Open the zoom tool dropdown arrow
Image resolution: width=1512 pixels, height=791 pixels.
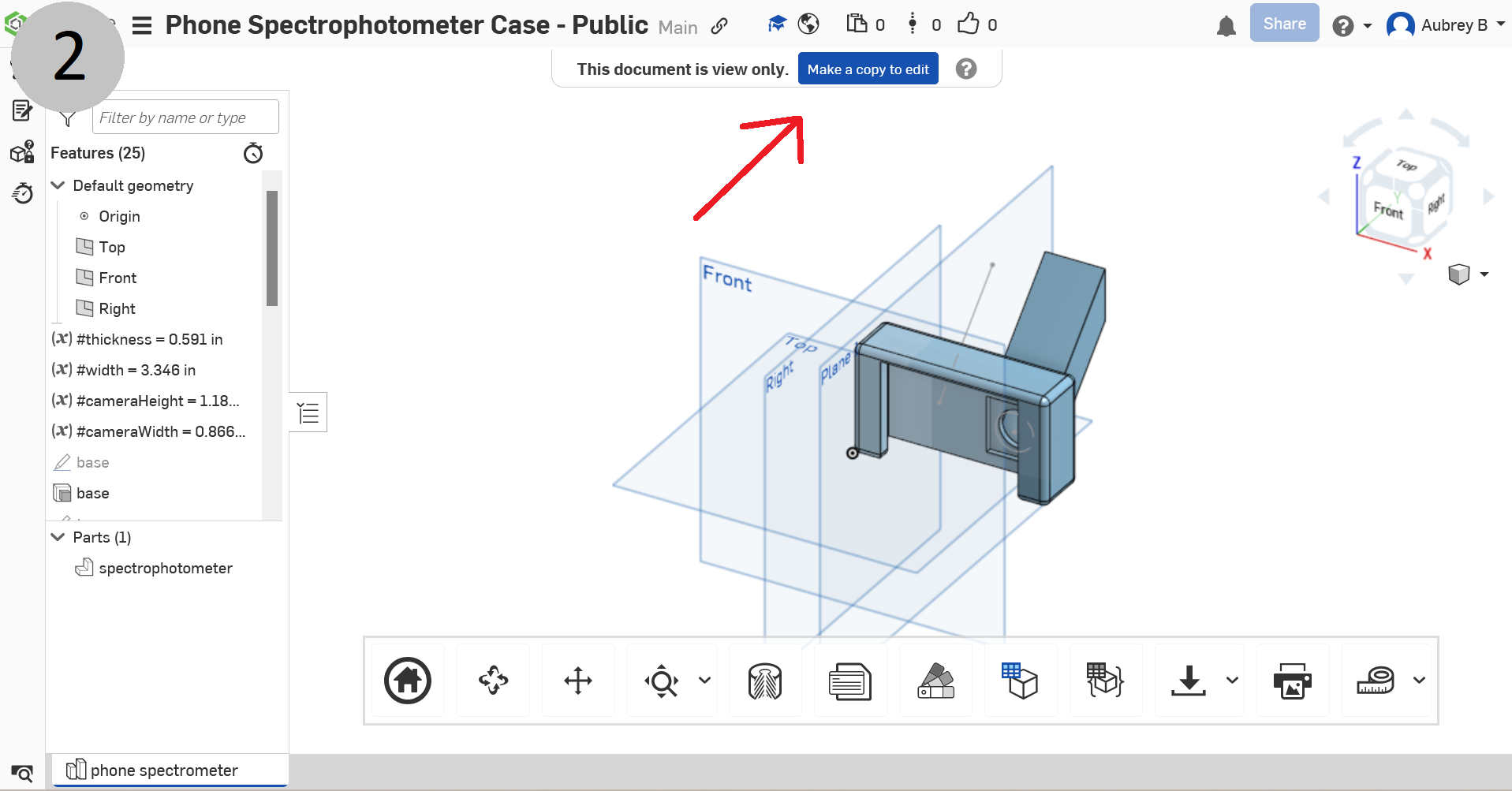pos(705,680)
